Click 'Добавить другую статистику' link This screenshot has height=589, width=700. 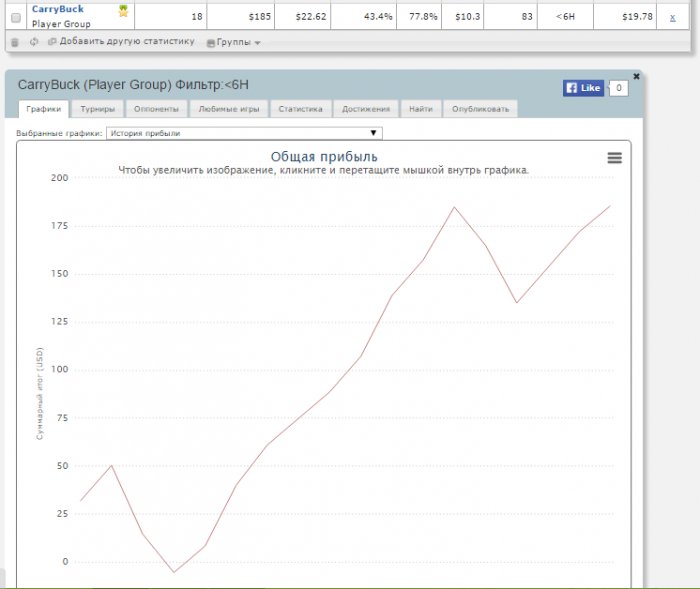(x=126, y=42)
